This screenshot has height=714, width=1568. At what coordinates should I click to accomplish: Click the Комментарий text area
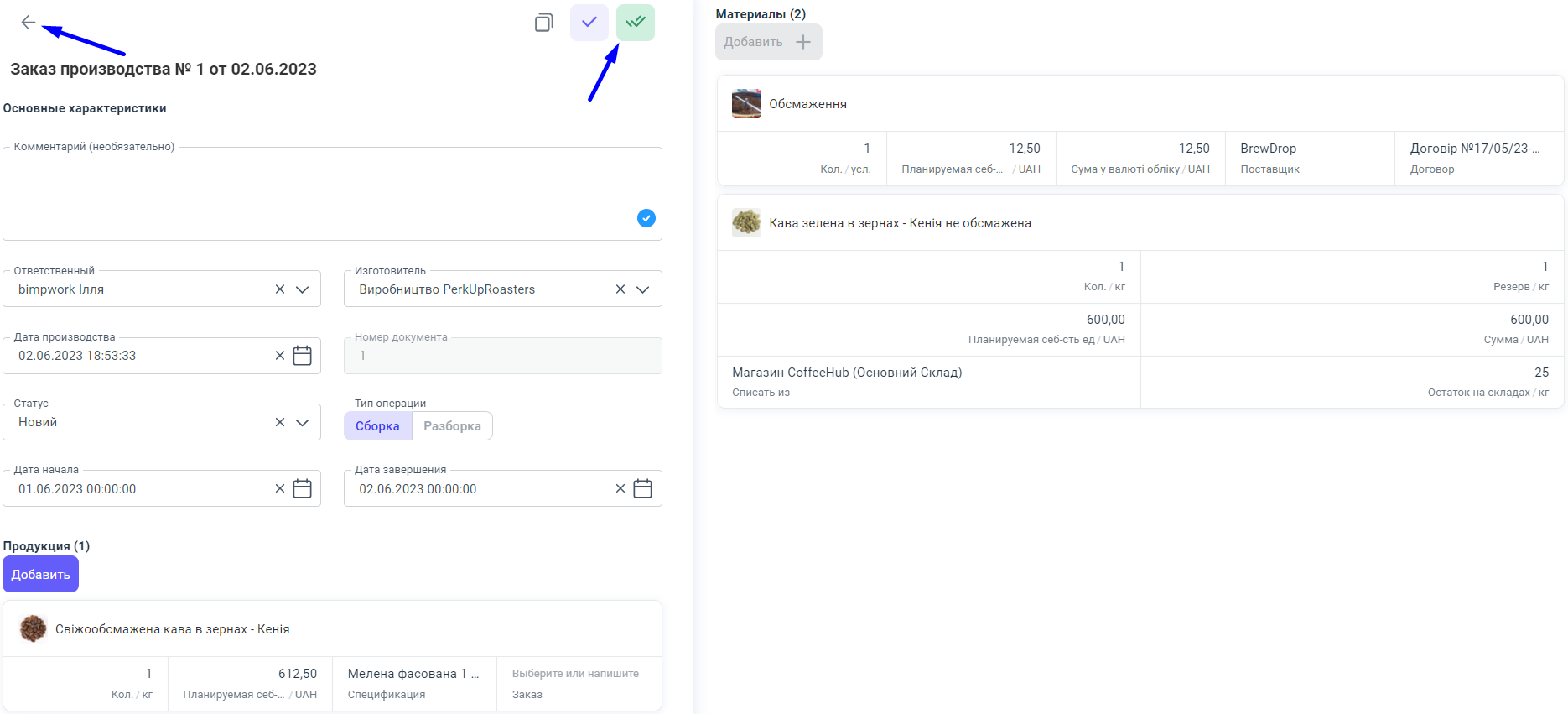tap(319, 193)
